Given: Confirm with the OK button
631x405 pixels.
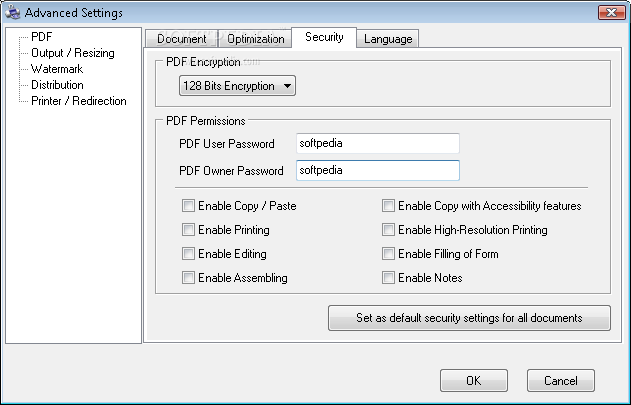Looking at the screenshot, I should (474, 380).
